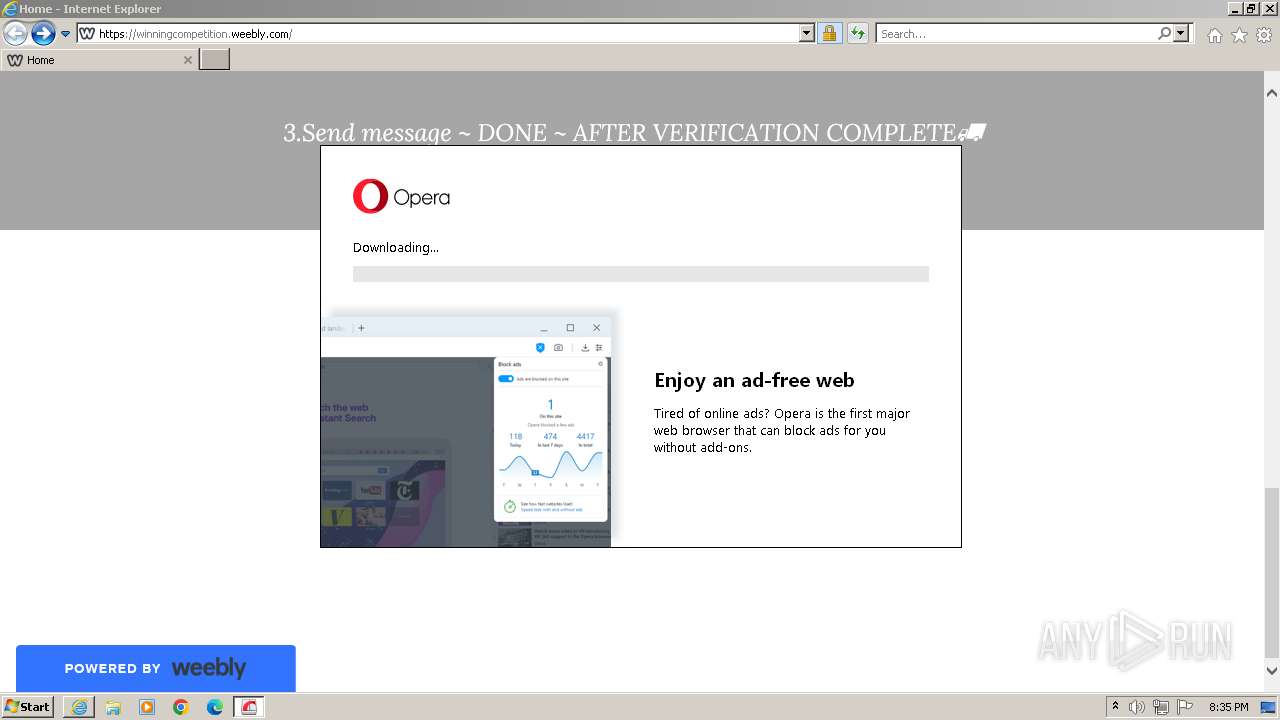Open the Home page icon
Screen dimensions: 1280x720
pos(1214,35)
